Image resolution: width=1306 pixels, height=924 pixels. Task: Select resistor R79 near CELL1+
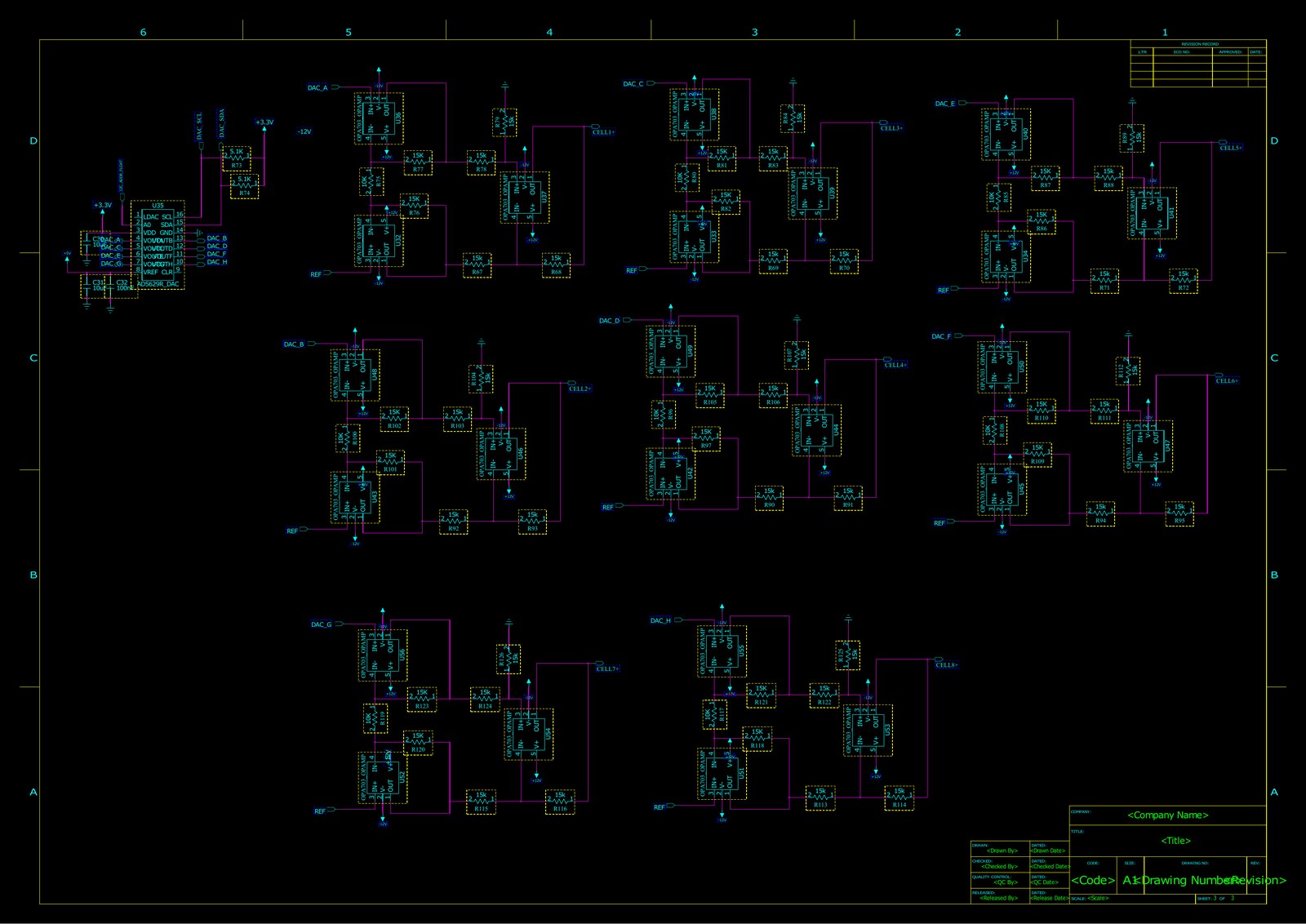click(x=504, y=122)
